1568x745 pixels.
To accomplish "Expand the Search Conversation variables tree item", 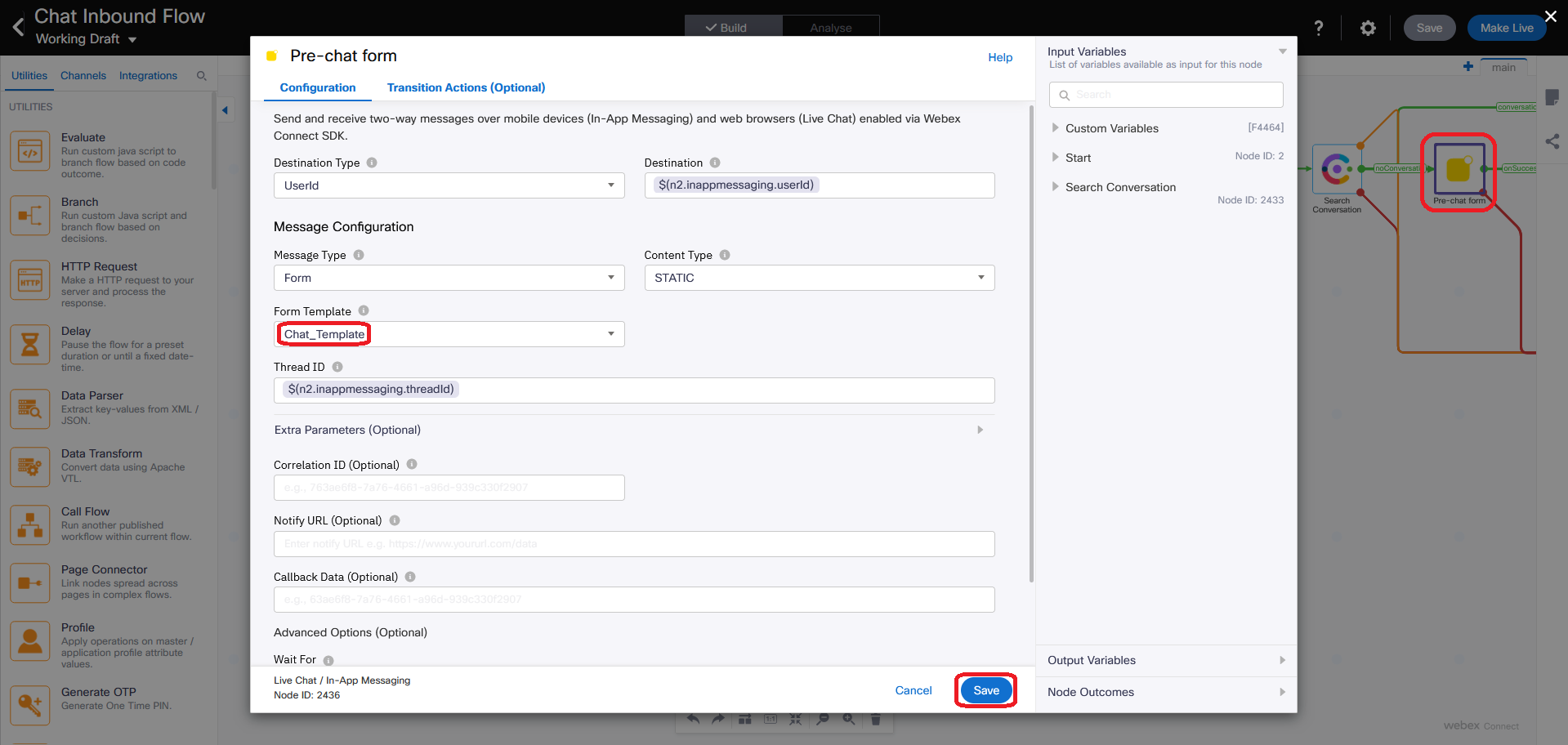I will tap(1055, 187).
